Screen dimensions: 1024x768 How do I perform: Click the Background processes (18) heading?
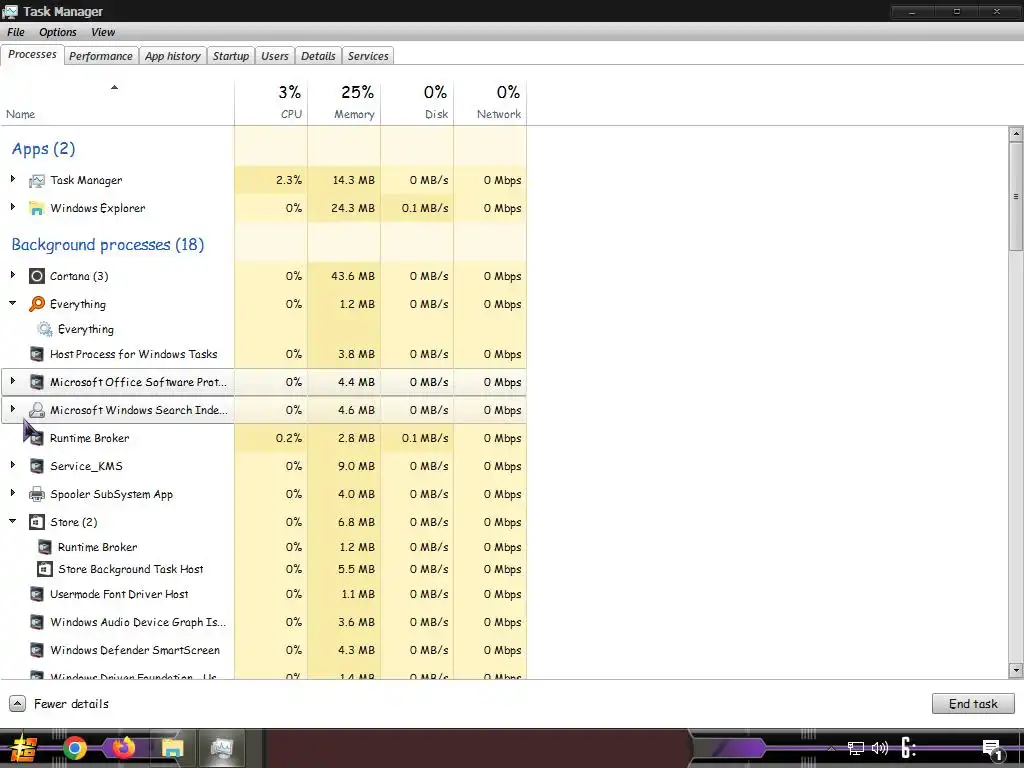(108, 245)
